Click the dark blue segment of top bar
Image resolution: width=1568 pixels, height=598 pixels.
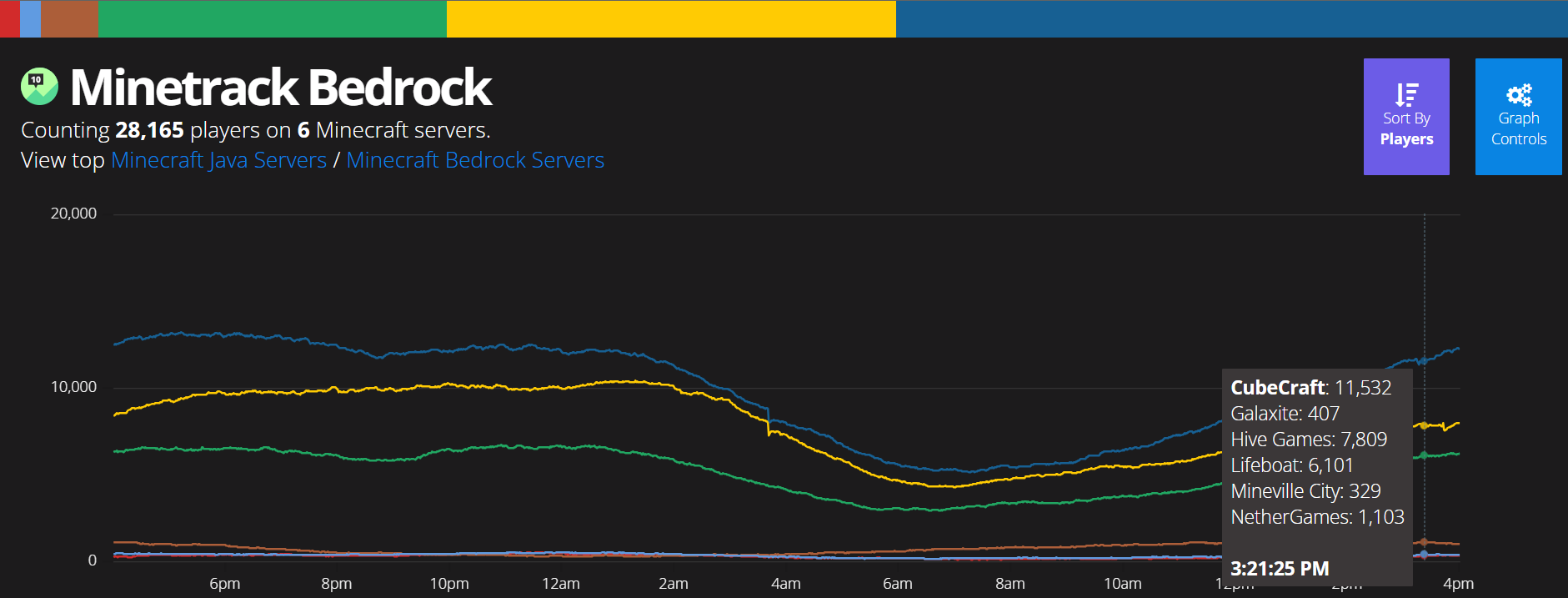(x=1232, y=18)
